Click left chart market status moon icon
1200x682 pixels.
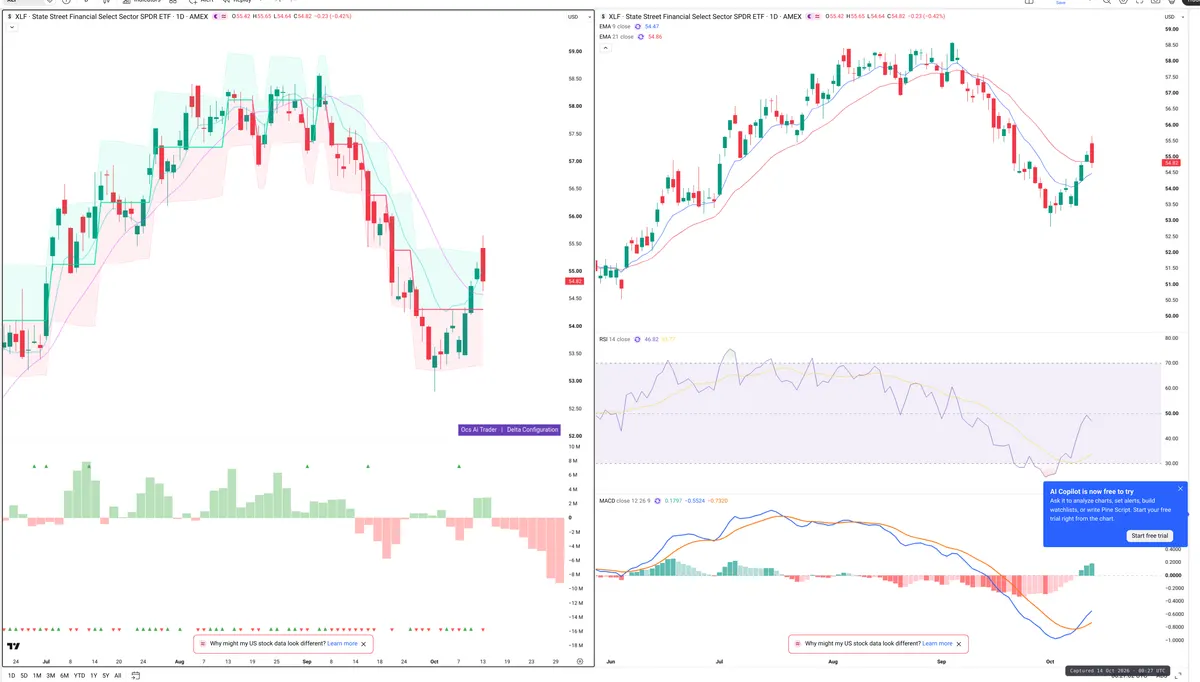click(216, 17)
